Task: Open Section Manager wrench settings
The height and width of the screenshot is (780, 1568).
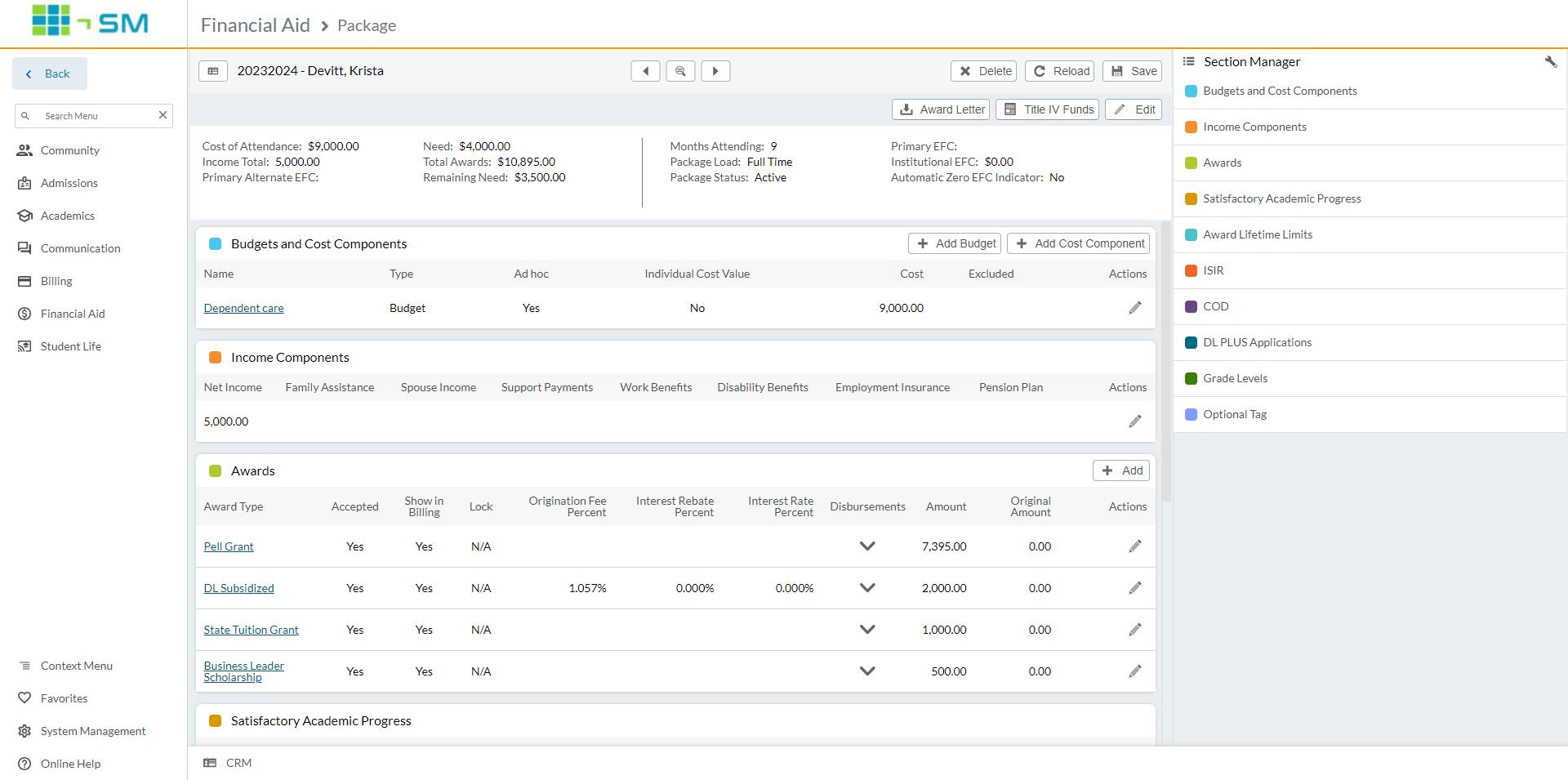Action: pos(1551,62)
